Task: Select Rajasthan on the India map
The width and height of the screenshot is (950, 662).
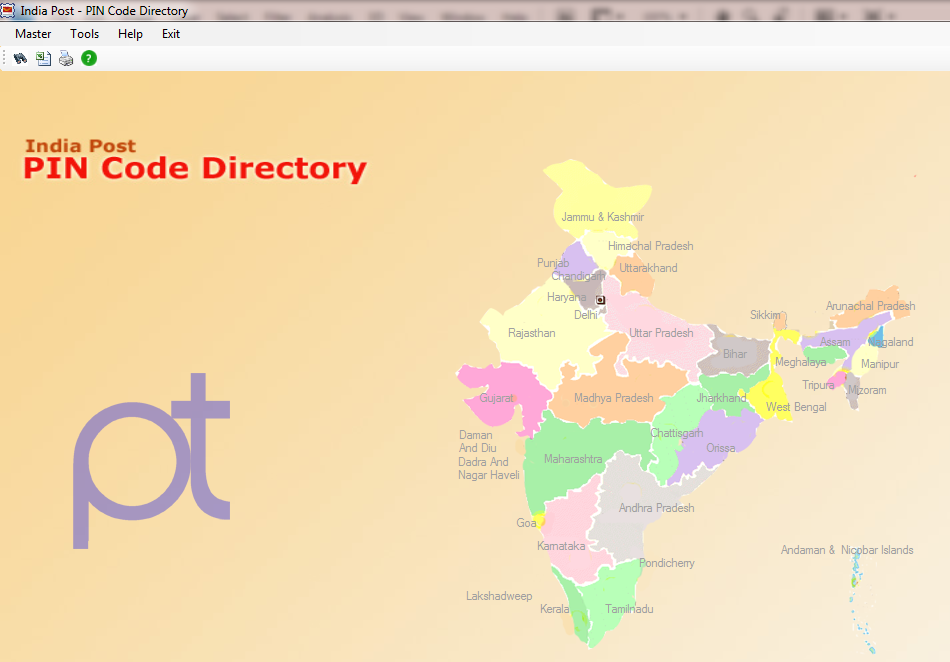Action: pos(531,333)
